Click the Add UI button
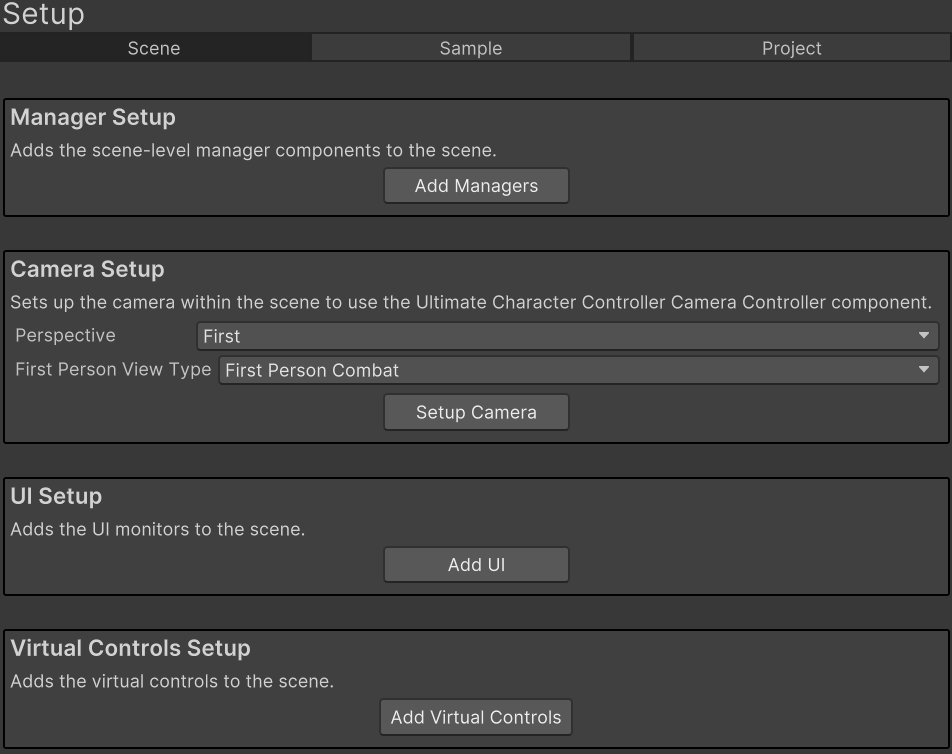This screenshot has width=952, height=754. click(476, 565)
